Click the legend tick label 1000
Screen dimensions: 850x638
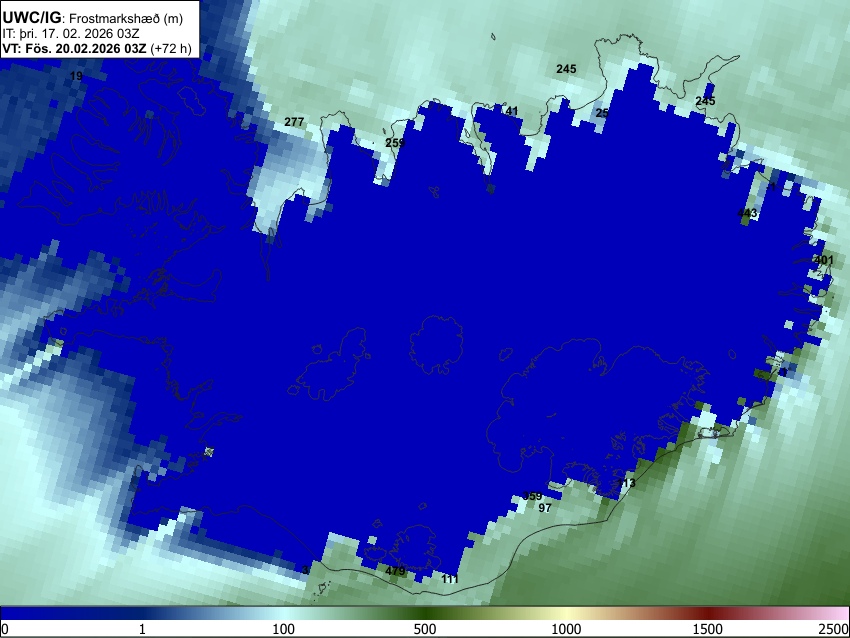point(566,629)
